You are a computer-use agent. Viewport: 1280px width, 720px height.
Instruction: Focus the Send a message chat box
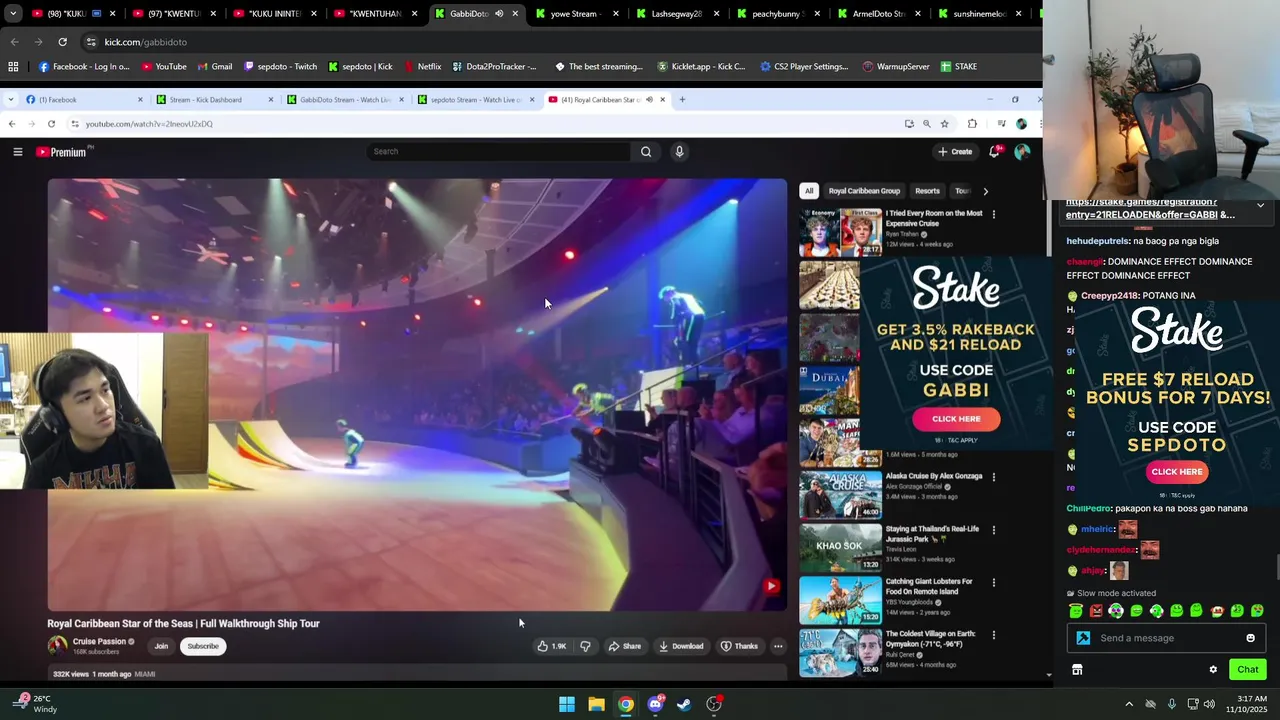1168,638
